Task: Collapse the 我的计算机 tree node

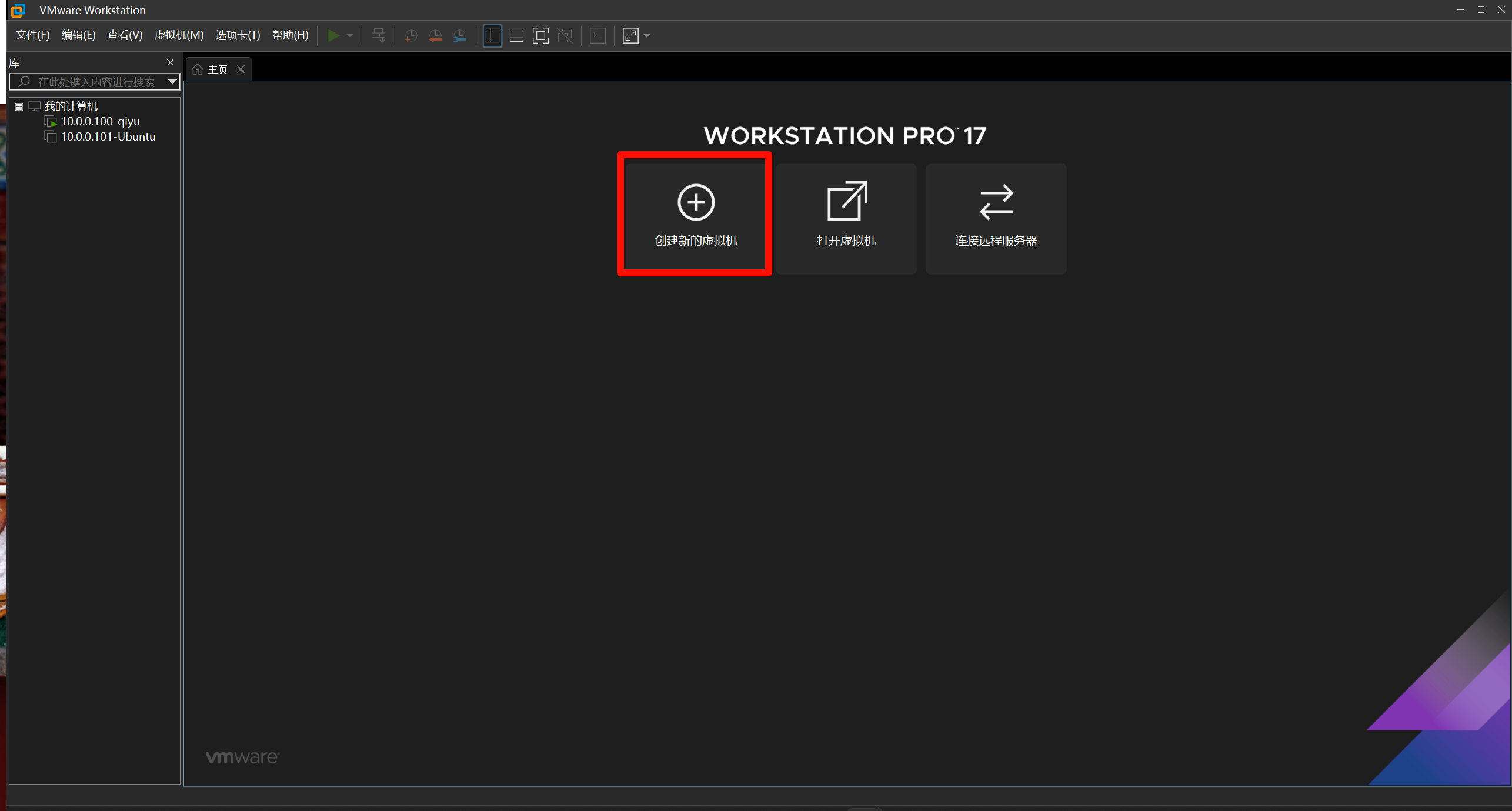Action: (x=19, y=106)
